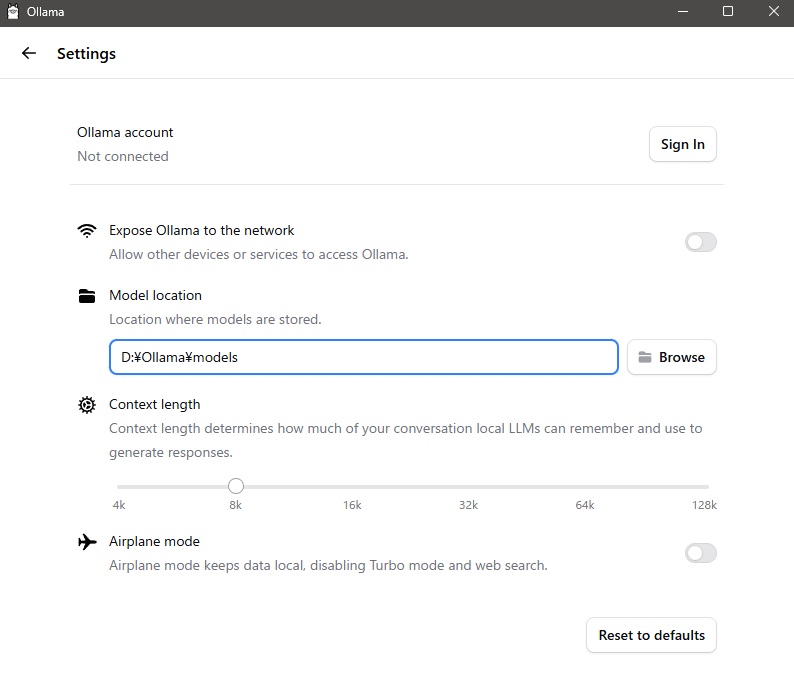Maximize the Ollama window
Screen dimensions: 794x698
coord(728,12)
